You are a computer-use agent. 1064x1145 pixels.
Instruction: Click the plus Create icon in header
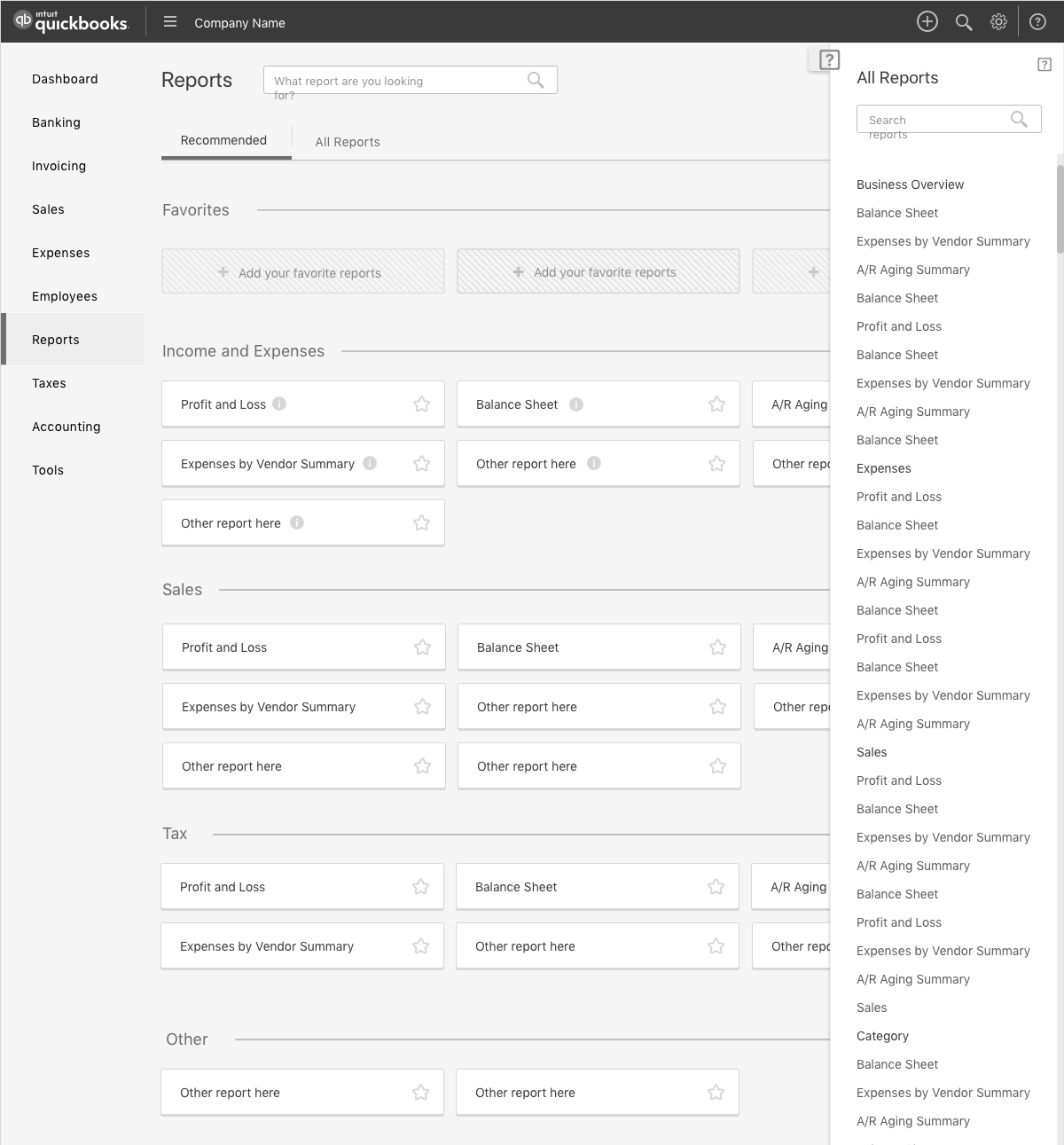(927, 22)
